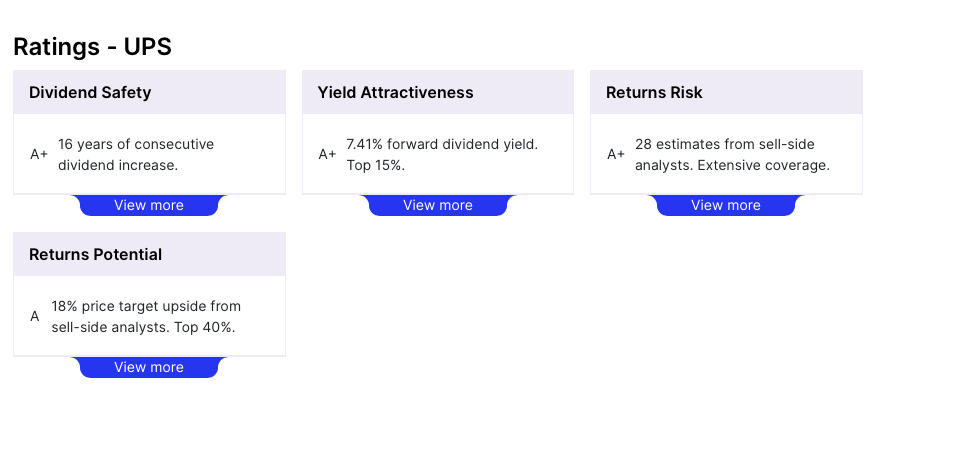The width and height of the screenshot is (964, 460).
Task: Click the 18% price target upside text
Action: click(146, 306)
